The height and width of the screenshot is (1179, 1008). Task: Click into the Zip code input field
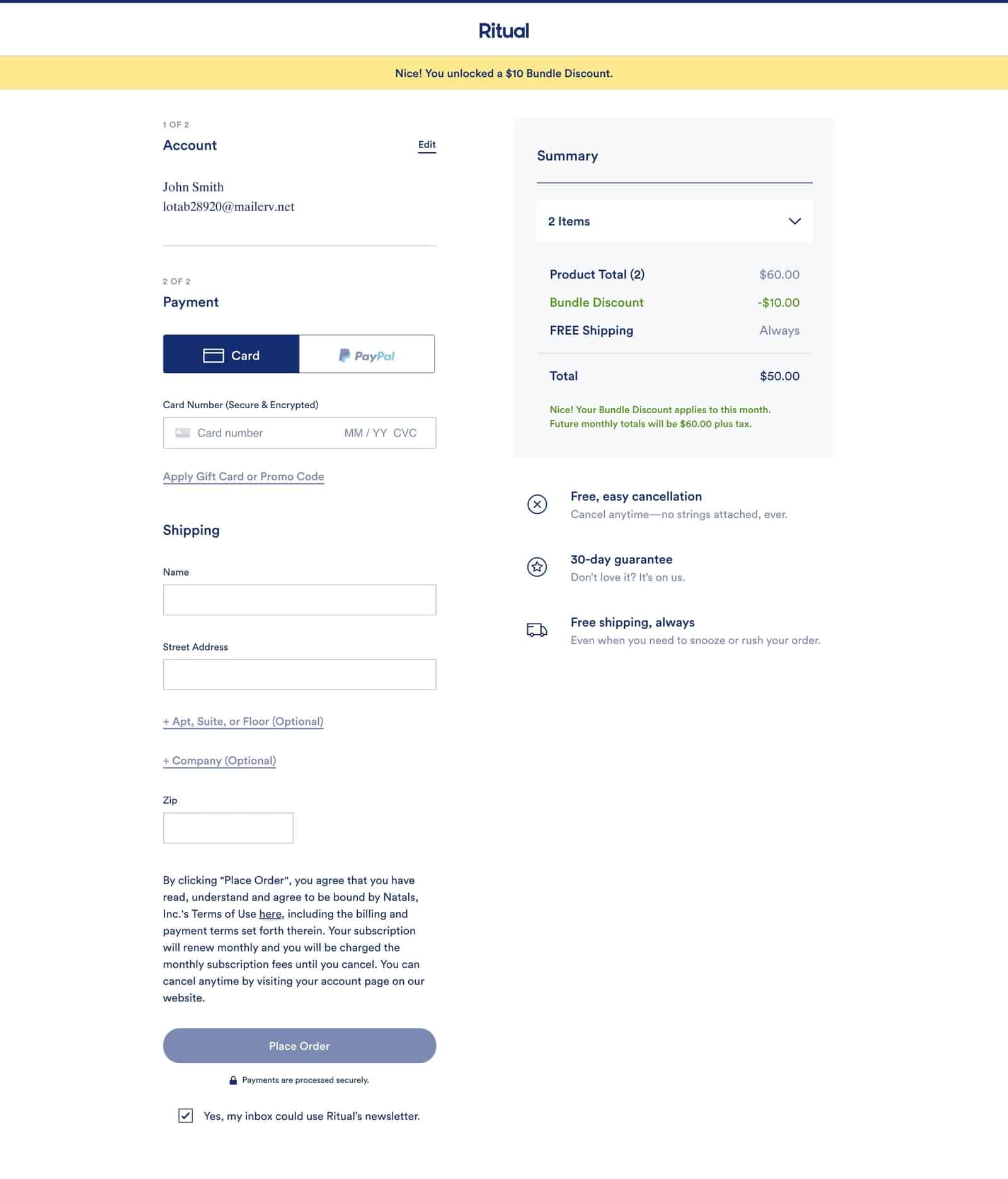click(x=227, y=828)
